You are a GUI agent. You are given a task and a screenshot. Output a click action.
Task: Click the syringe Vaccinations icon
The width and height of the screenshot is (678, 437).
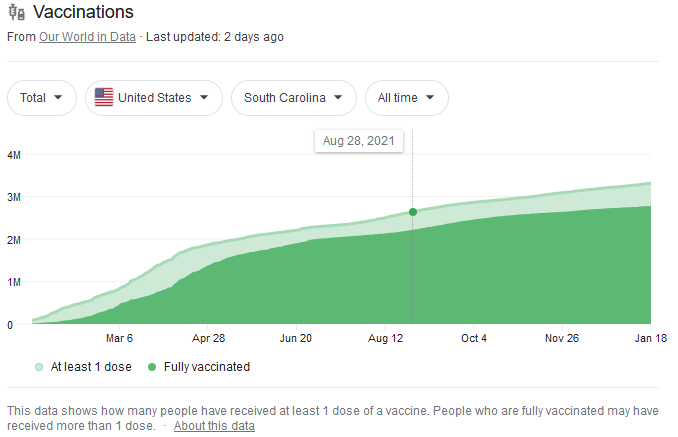tap(17, 13)
